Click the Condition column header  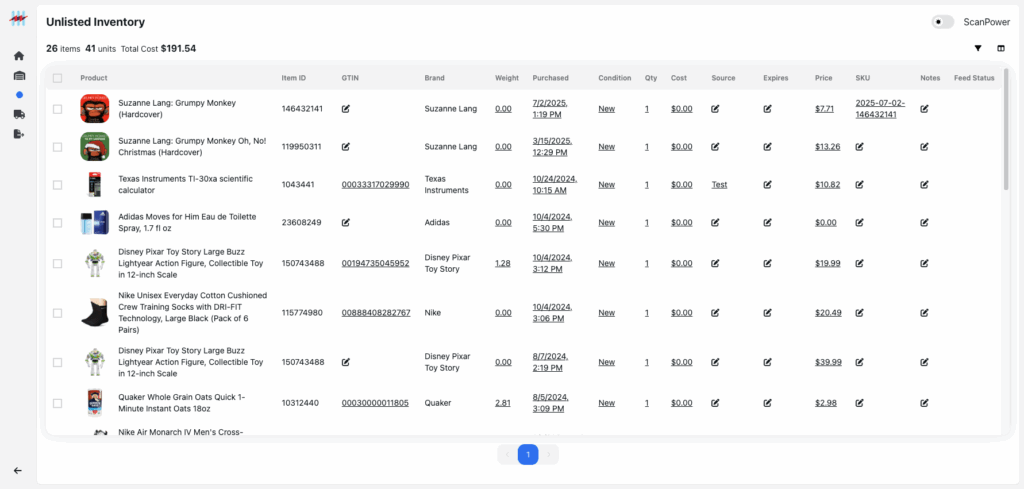(615, 78)
